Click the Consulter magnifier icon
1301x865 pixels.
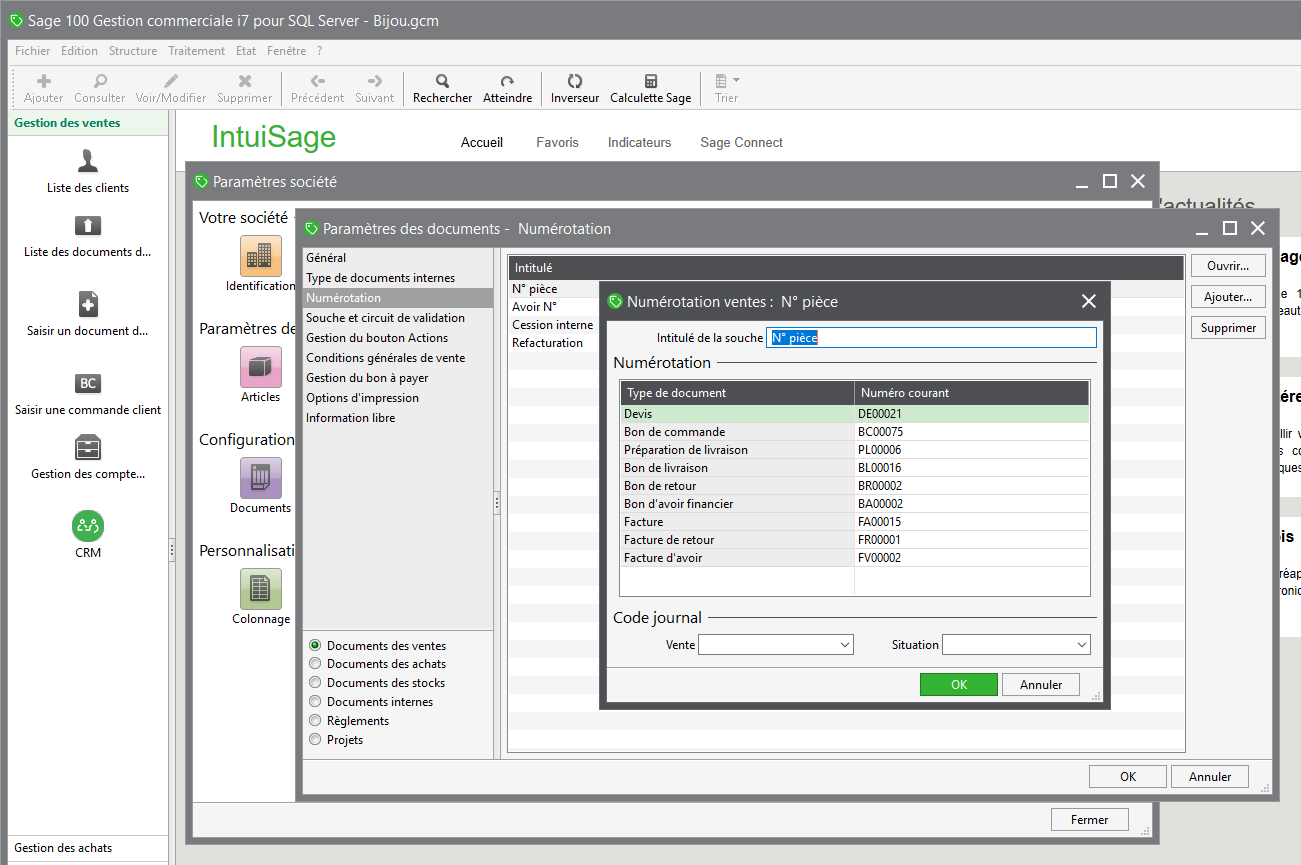100,81
